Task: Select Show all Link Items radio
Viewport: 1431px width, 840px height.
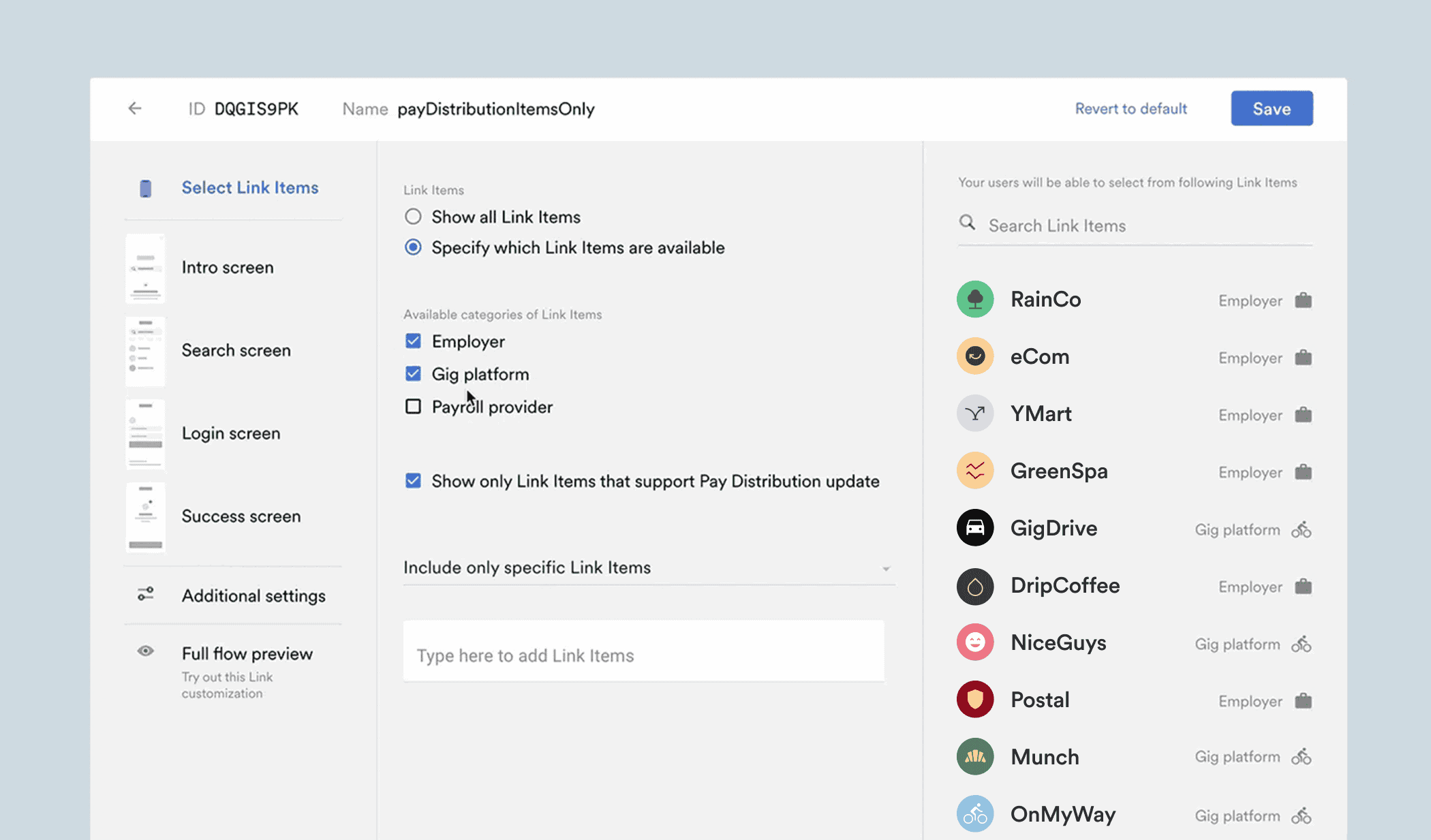Action: click(413, 217)
